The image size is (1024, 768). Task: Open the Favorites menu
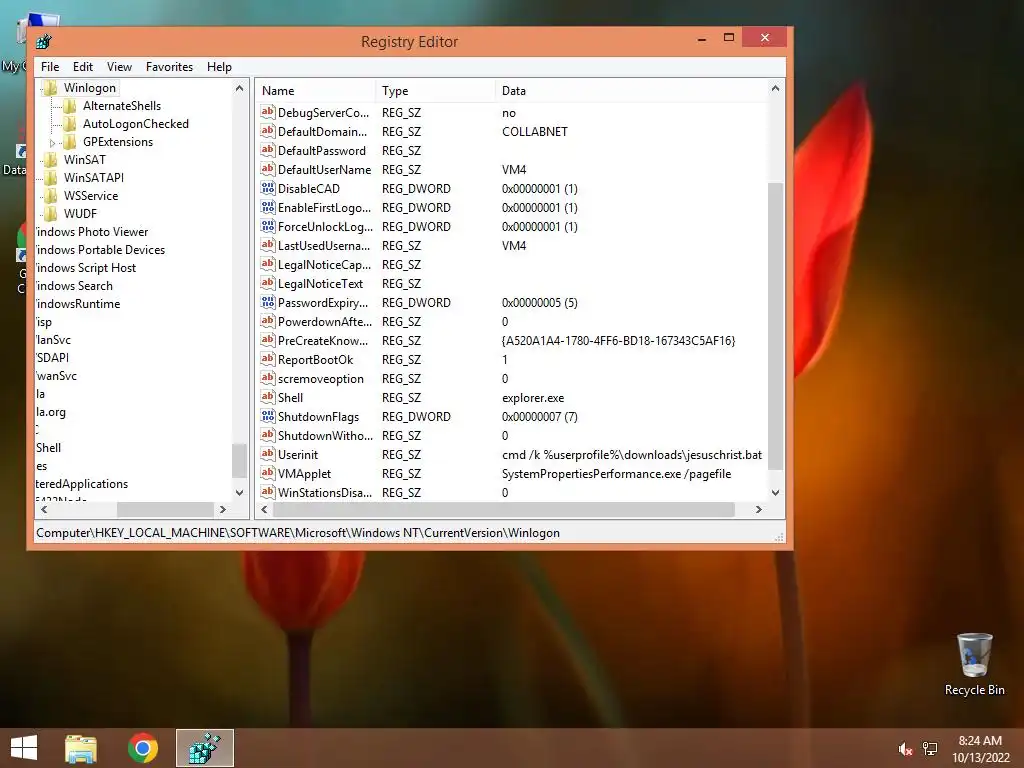click(x=169, y=67)
